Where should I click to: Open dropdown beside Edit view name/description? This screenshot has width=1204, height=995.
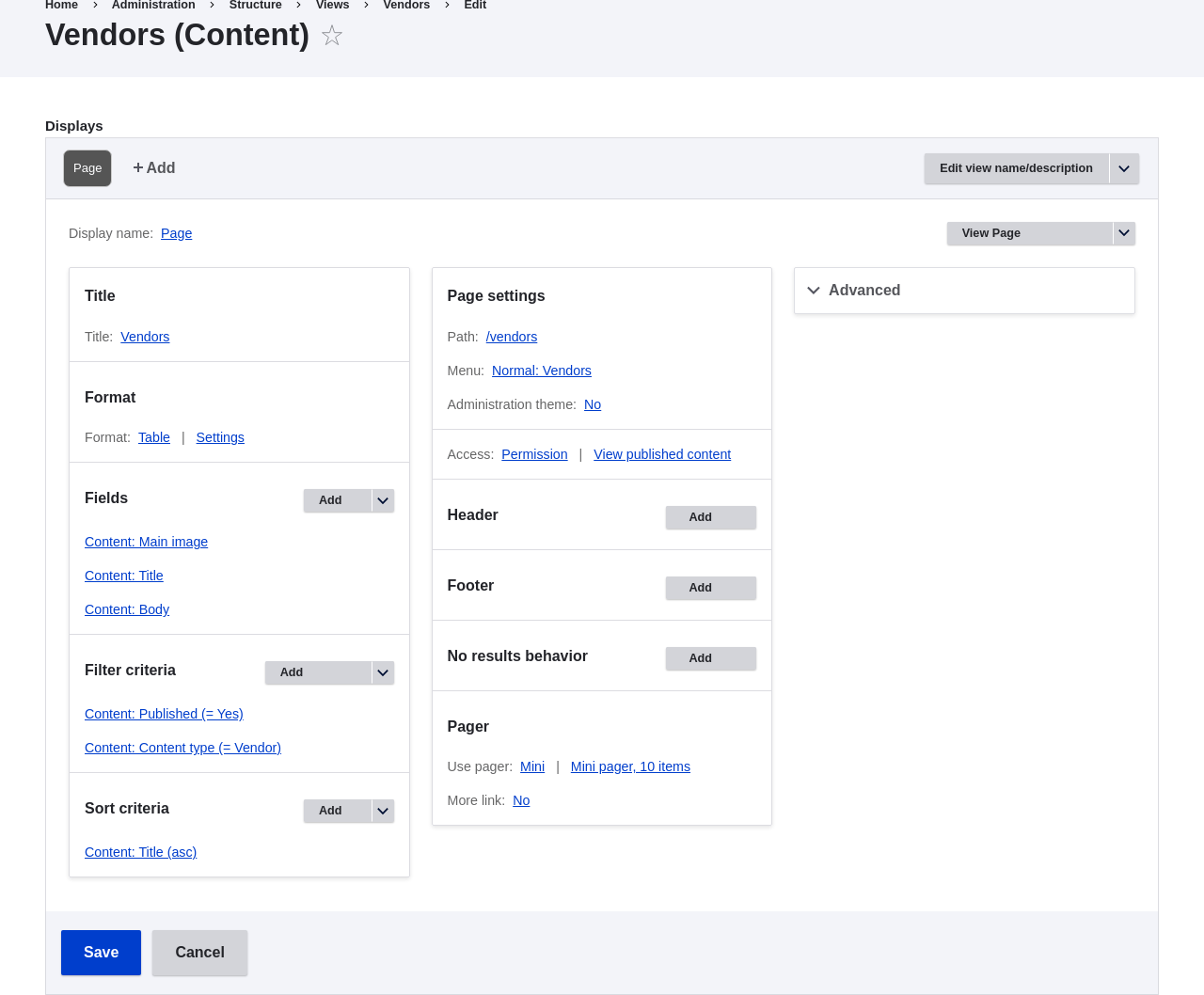pos(1124,168)
